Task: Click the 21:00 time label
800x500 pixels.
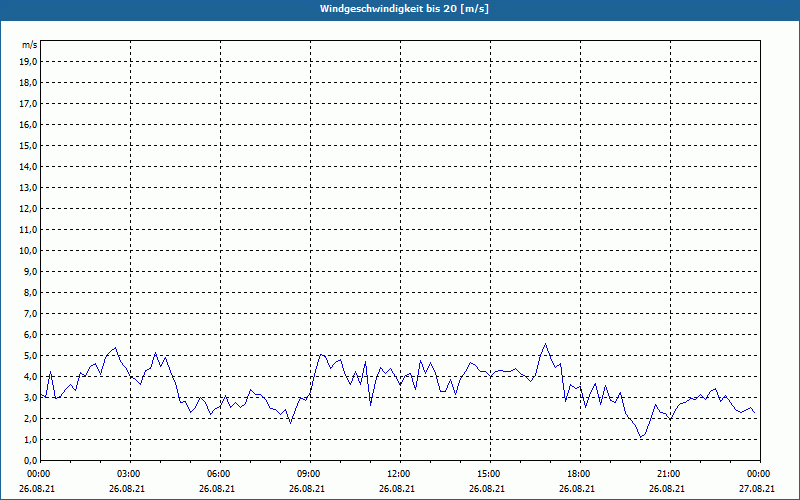Action: click(x=670, y=474)
